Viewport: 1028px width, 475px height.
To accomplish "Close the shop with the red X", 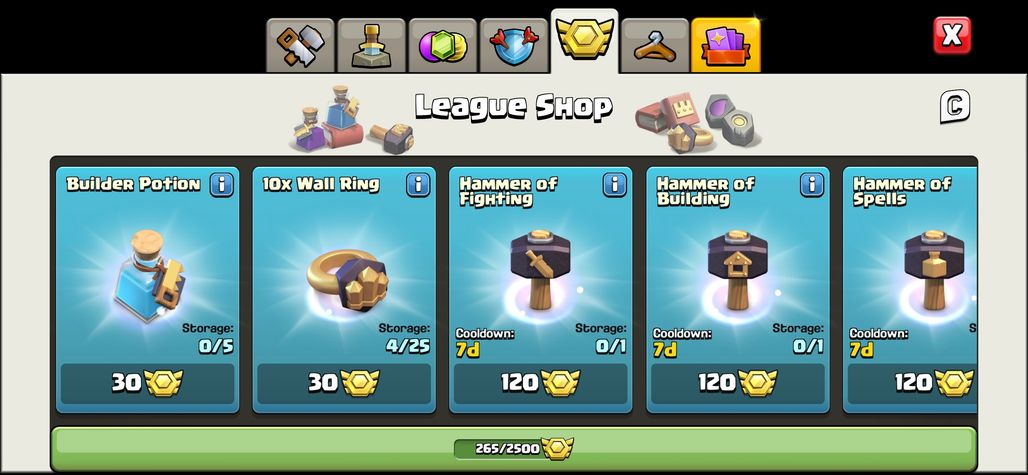I will [952, 35].
